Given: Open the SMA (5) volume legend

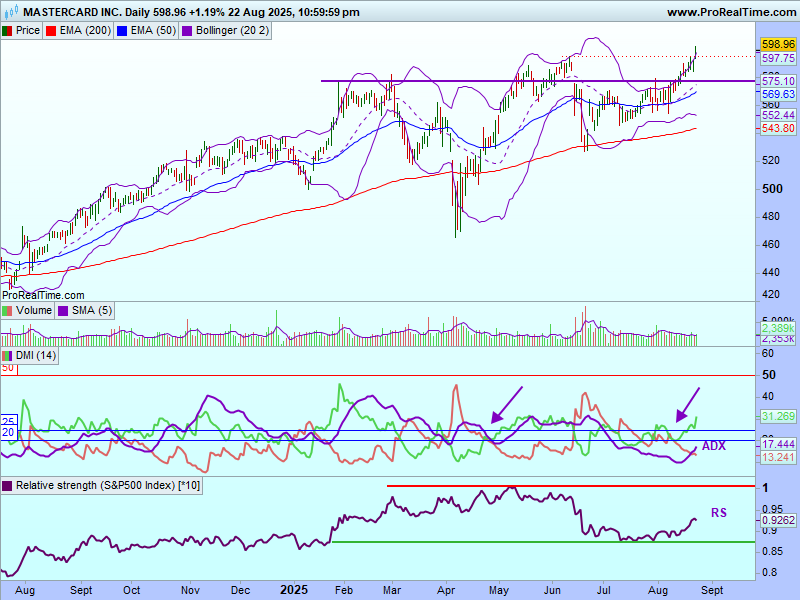Looking at the screenshot, I should click(x=85, y=311).
